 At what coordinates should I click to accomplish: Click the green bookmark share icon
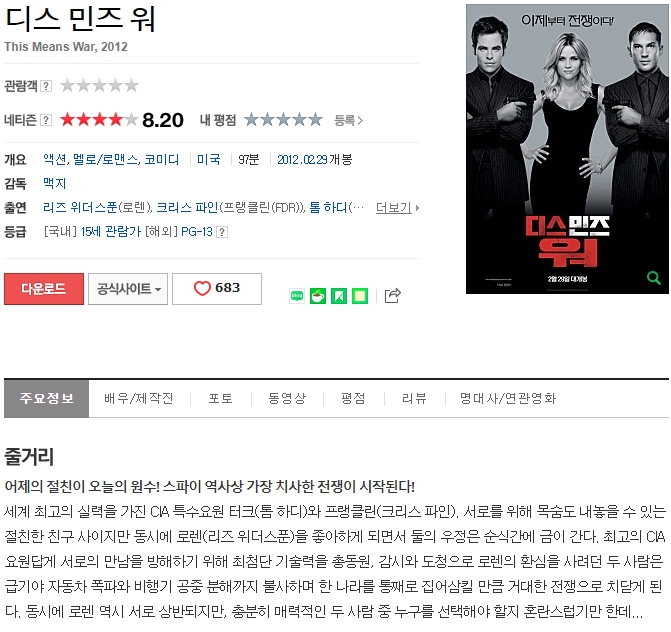pyautogui.click(x=338, y=296)
